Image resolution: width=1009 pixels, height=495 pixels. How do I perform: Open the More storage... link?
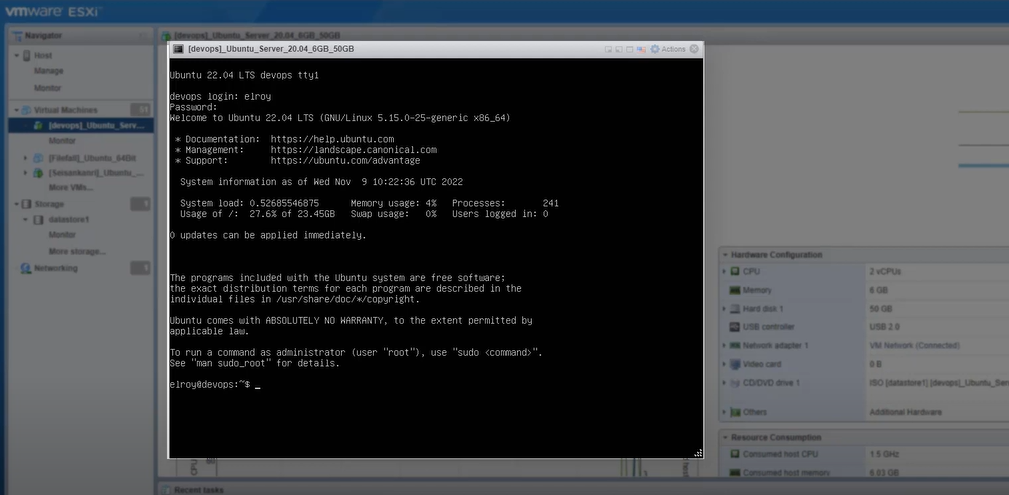click(x=77, y=251)
